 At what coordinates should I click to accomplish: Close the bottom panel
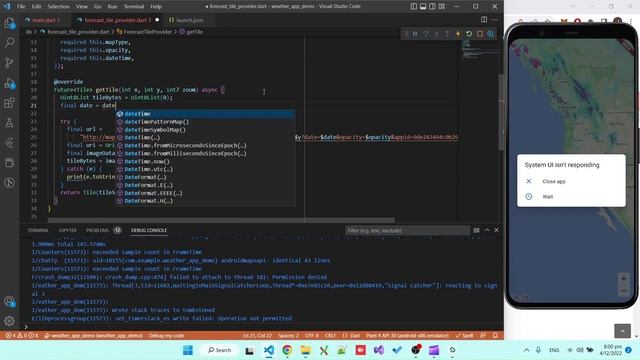point(496,231)
